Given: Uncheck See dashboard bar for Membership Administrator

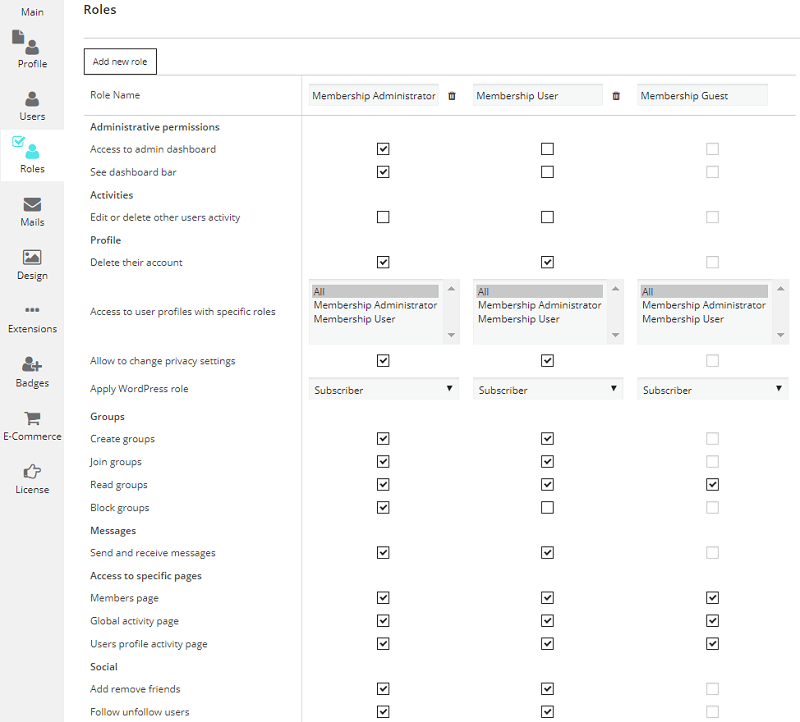Looking at the screenshot, I should 383,172.
